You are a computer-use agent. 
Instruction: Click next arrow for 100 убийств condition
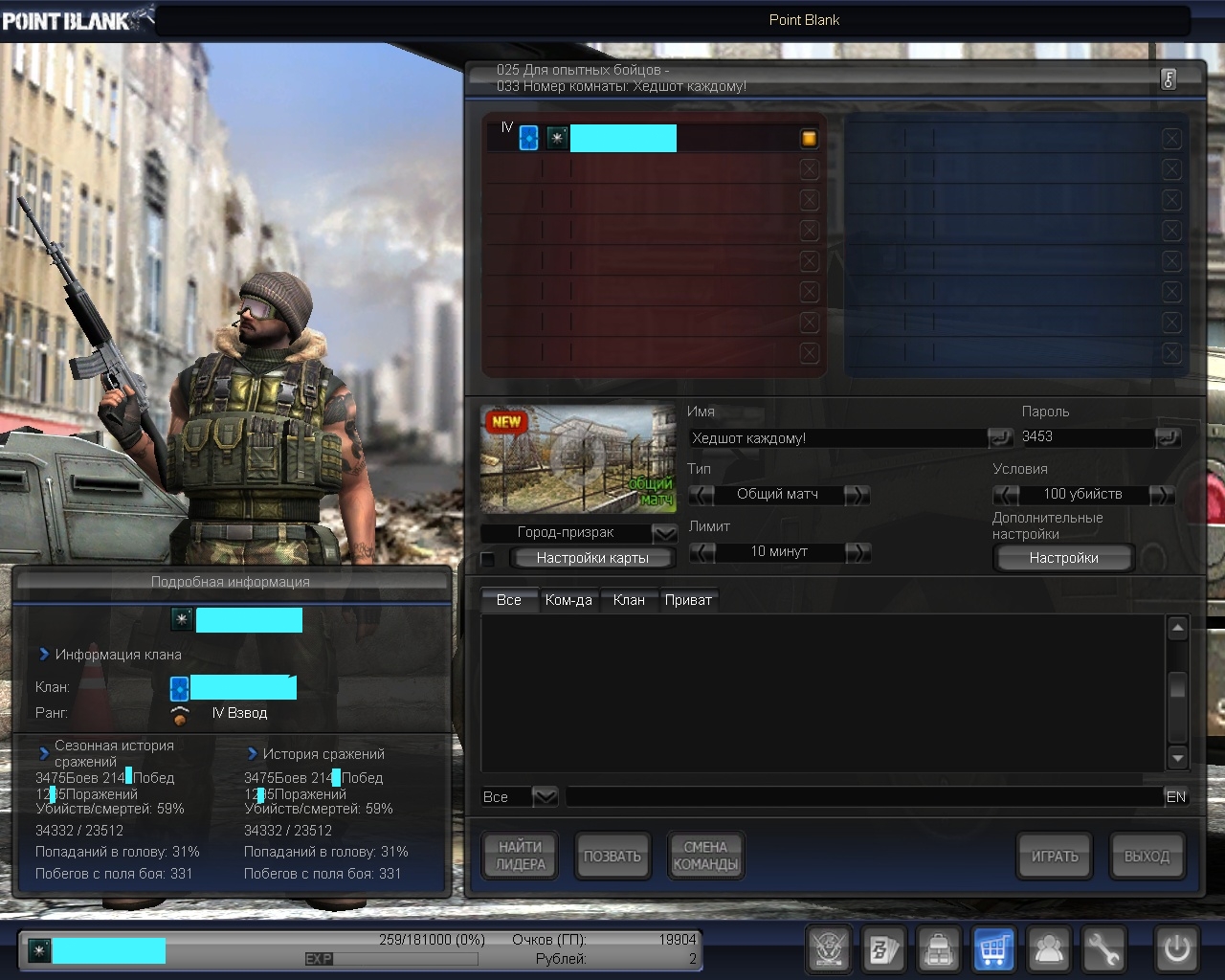coord(1161,495)
